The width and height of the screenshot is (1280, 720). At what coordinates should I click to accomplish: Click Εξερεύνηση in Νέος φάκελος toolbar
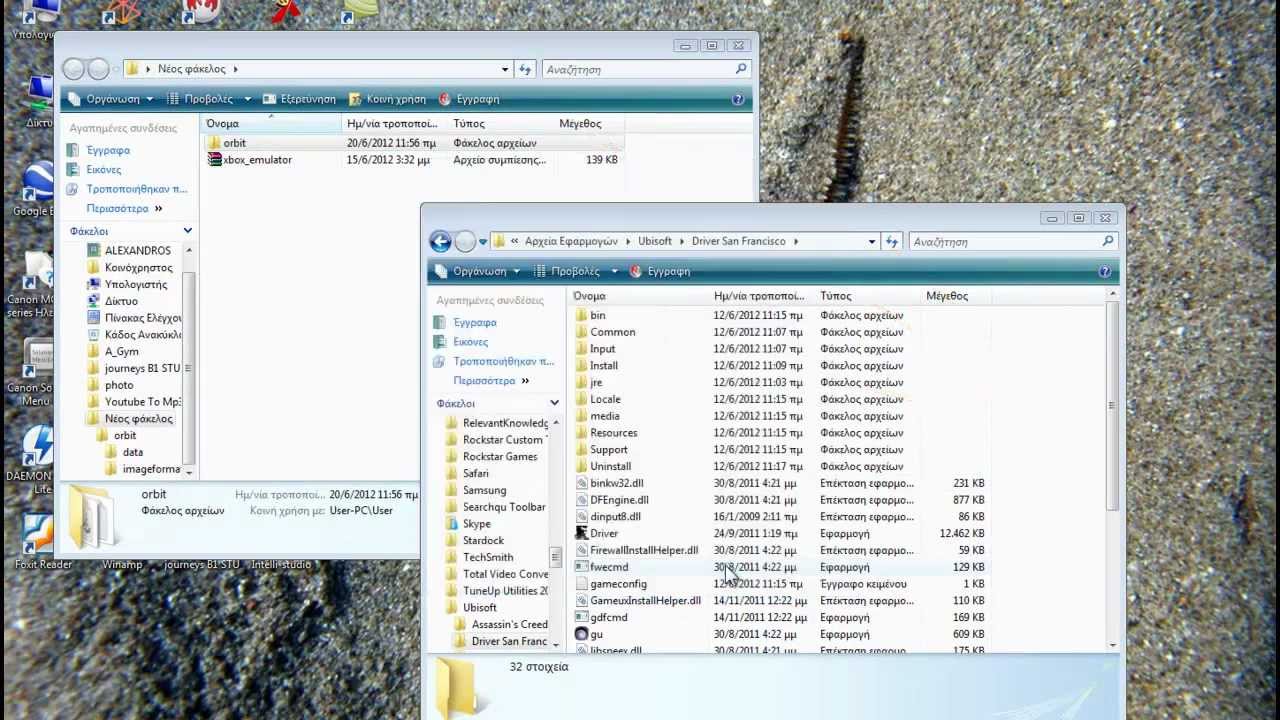(299, 99)
